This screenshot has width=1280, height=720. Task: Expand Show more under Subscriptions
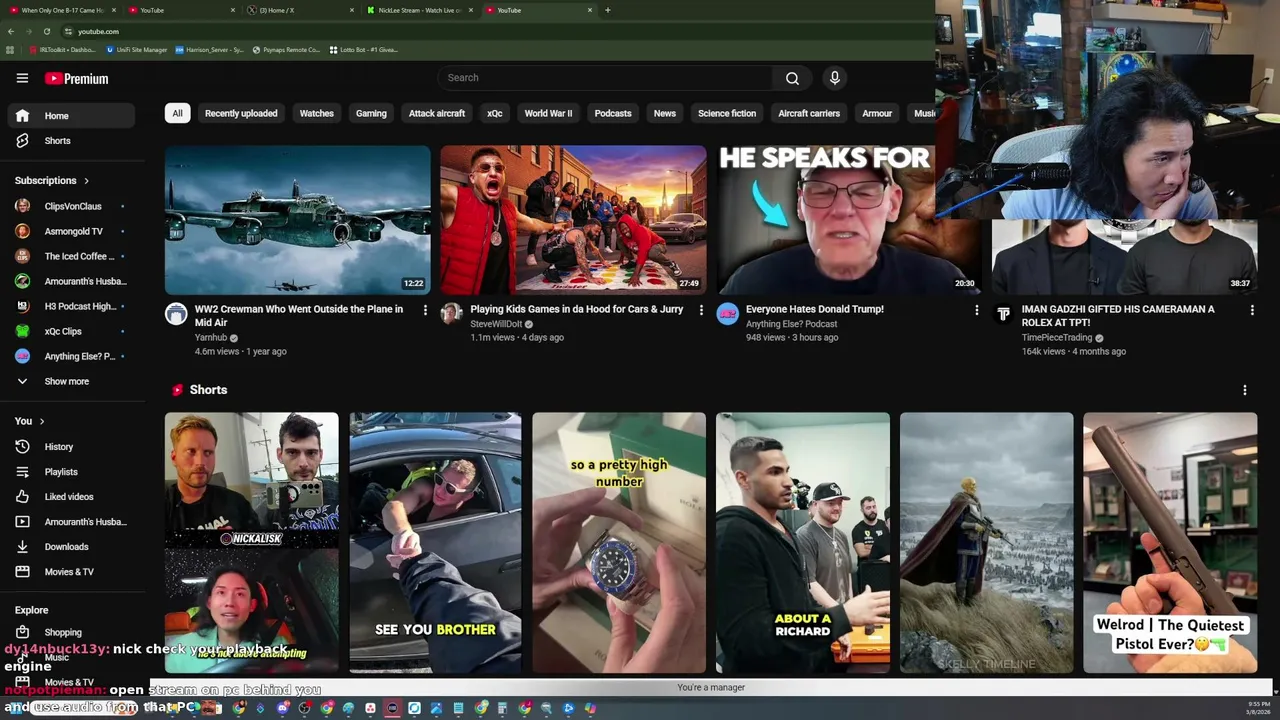(x=70, y=381)
